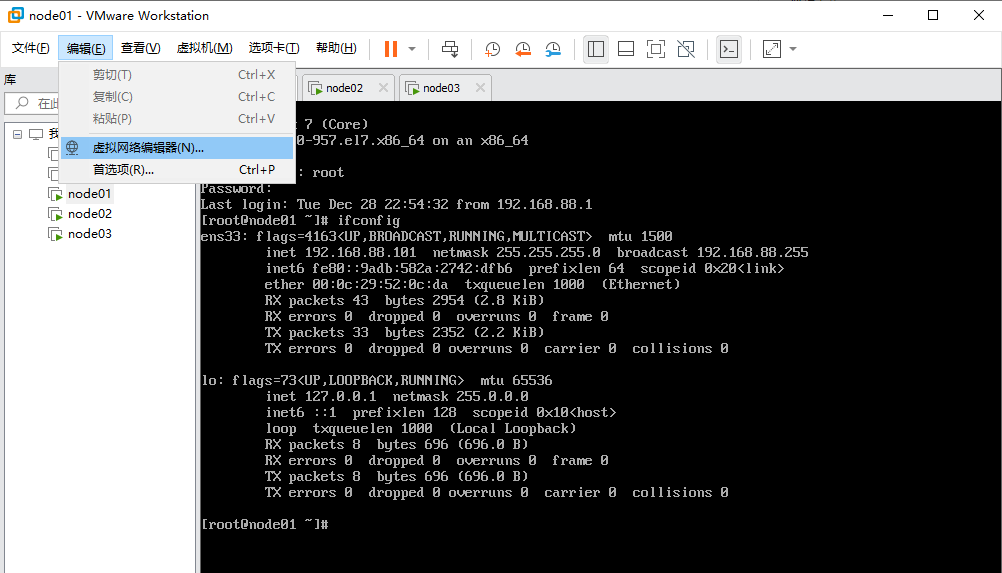Enter full screen mode icon
The height and width of the screenshot is (573, 1002).
coord(656,49)
